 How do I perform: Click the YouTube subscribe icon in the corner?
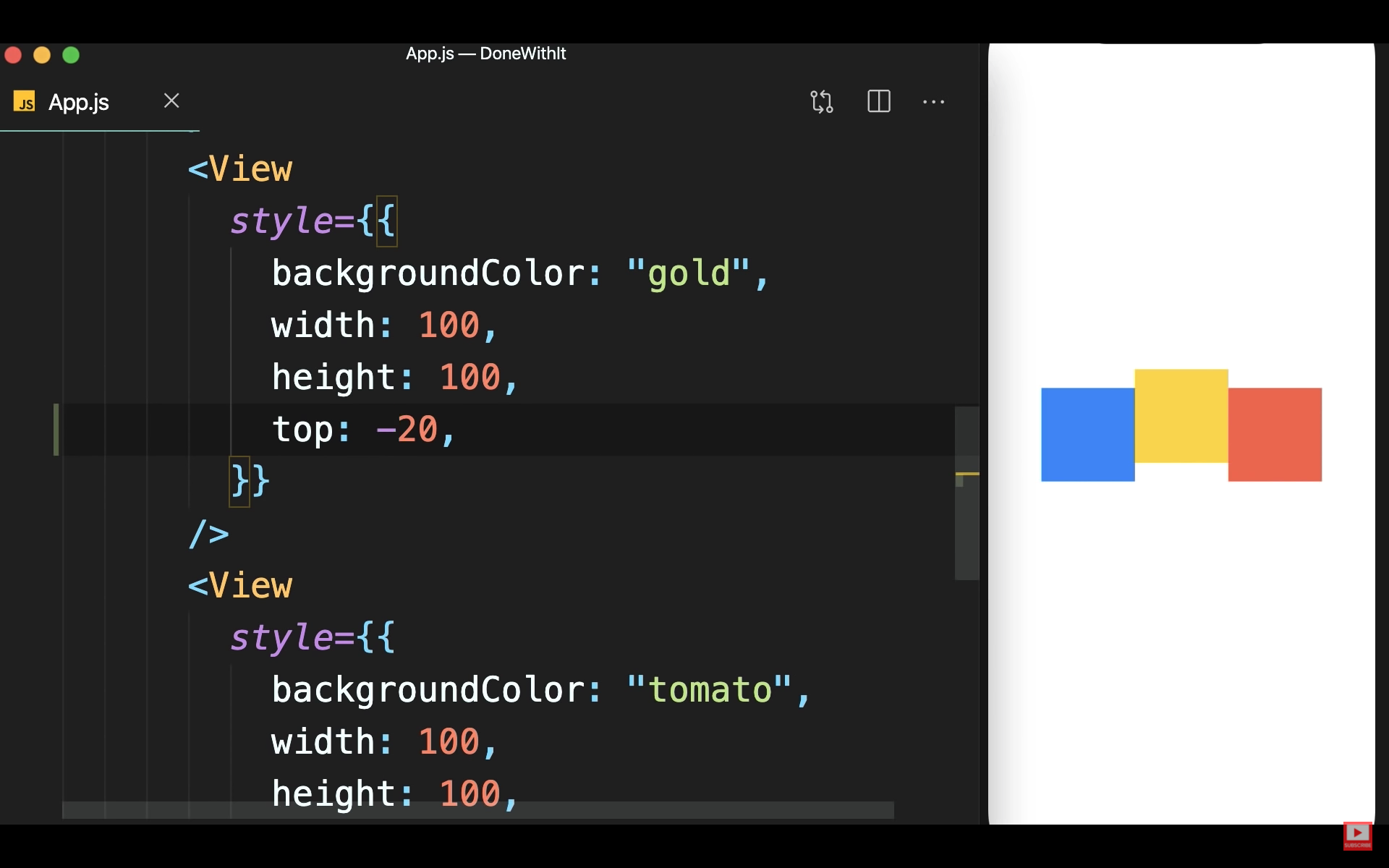tap(1357, 835)
